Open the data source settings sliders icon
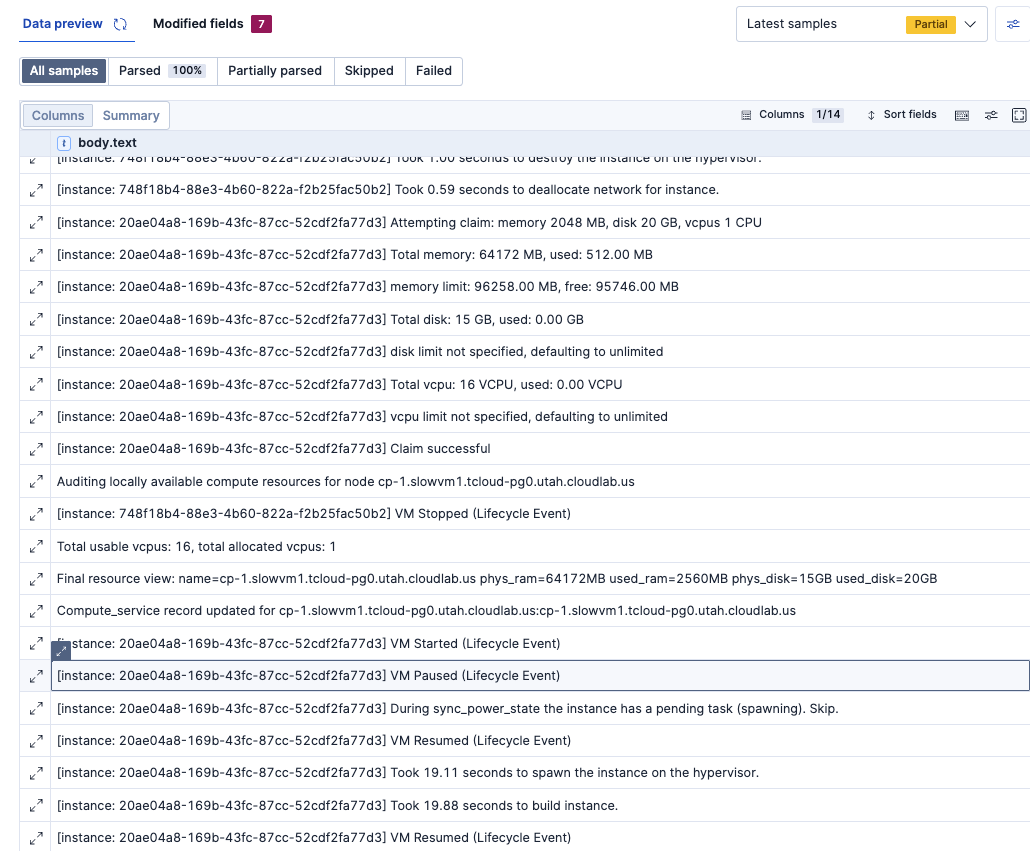 (1013, 24)
